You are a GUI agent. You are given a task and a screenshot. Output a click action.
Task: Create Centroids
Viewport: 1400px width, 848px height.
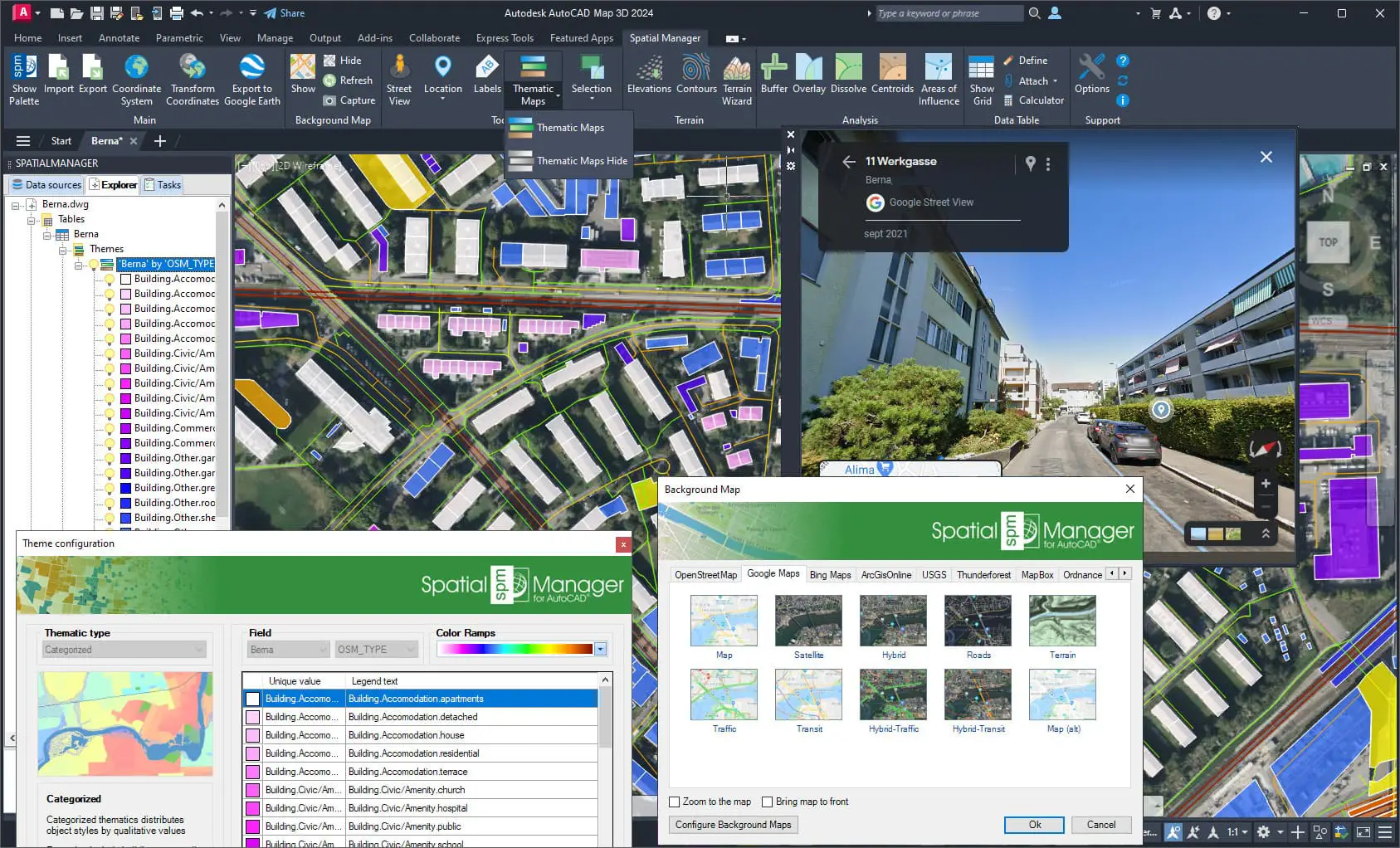click(892, 75)
